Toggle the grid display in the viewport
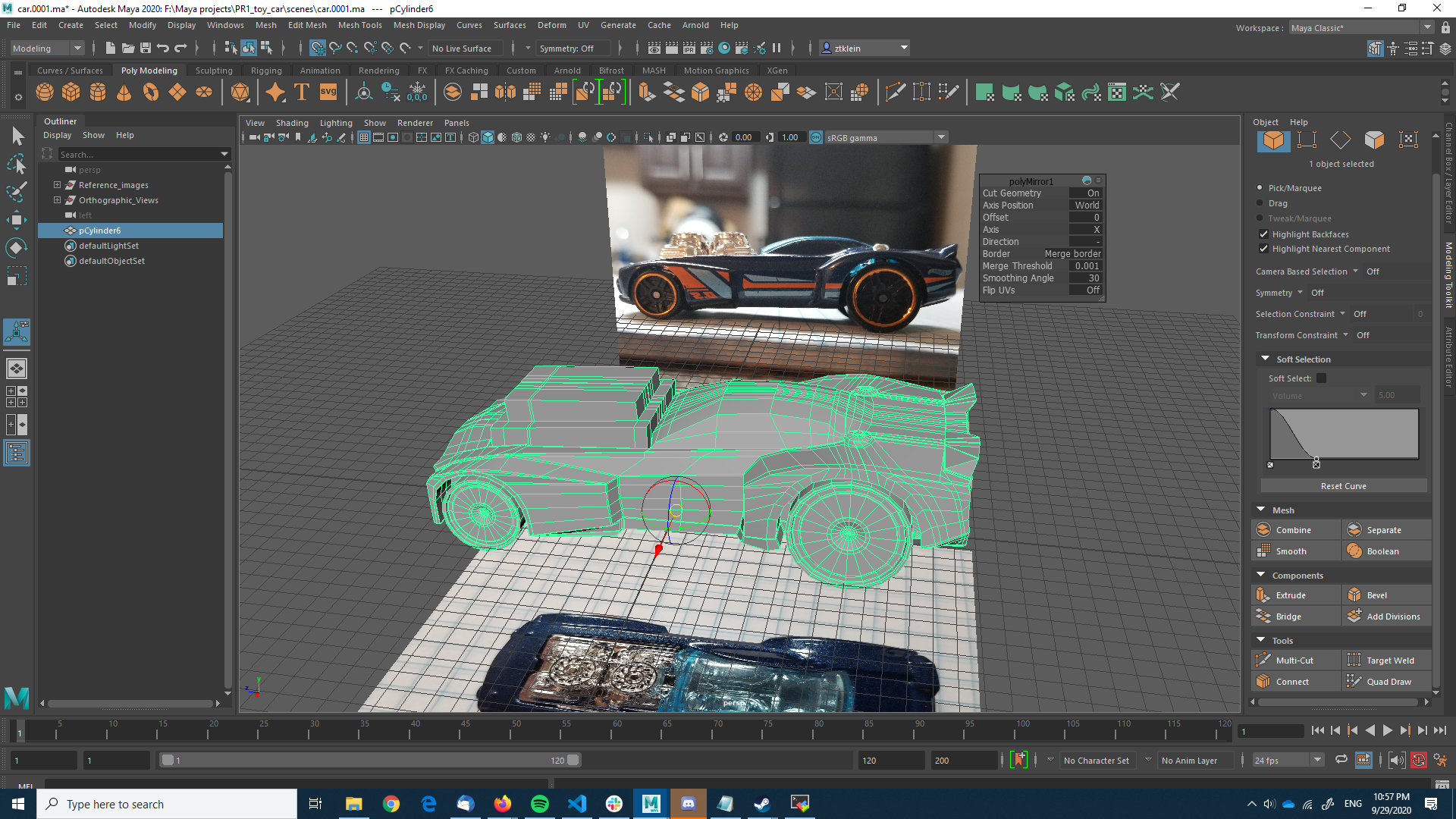The height and width of the screenshot is (819, 1456). 364,137
